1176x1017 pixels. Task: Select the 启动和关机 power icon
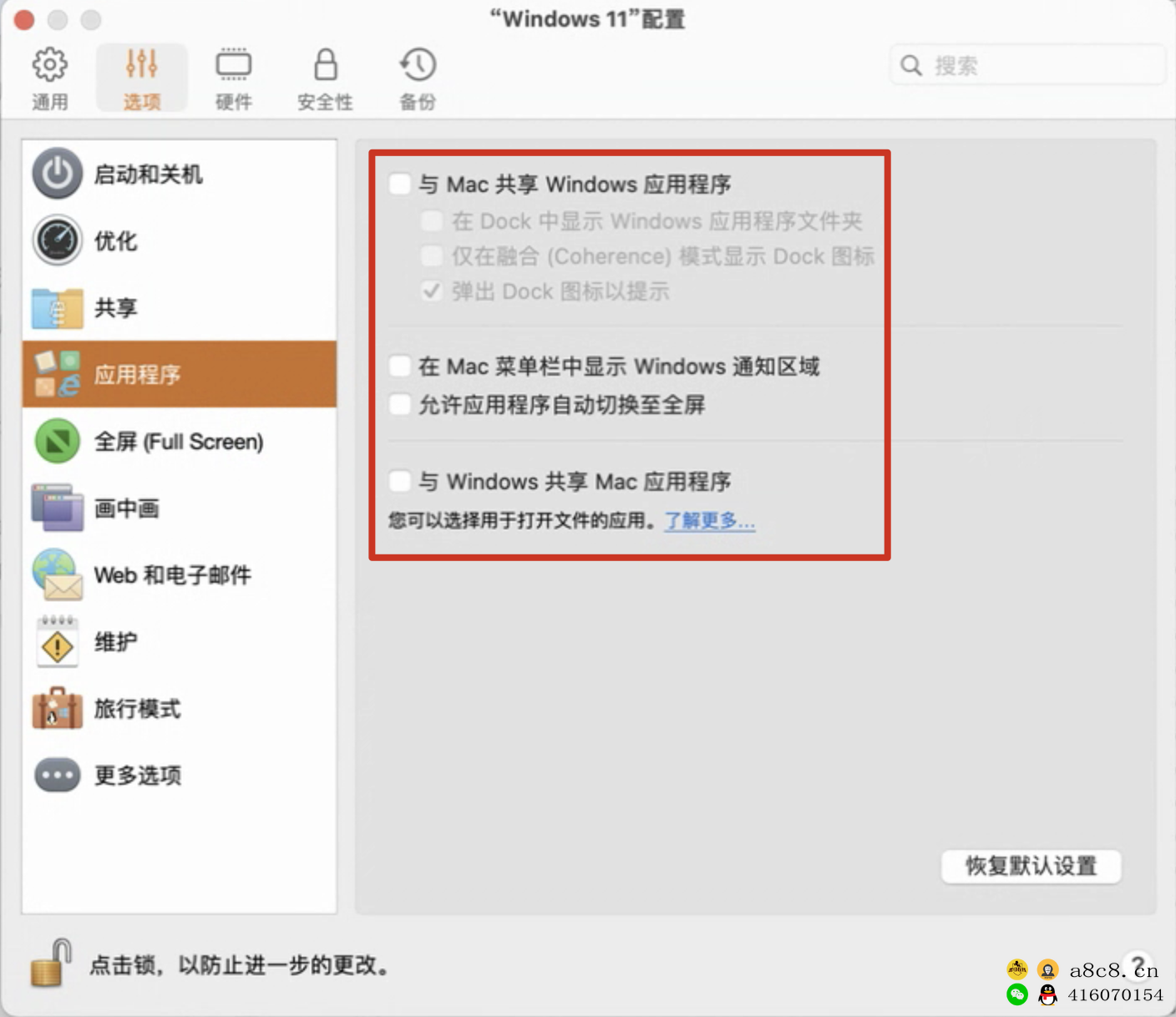pos(57,174)
